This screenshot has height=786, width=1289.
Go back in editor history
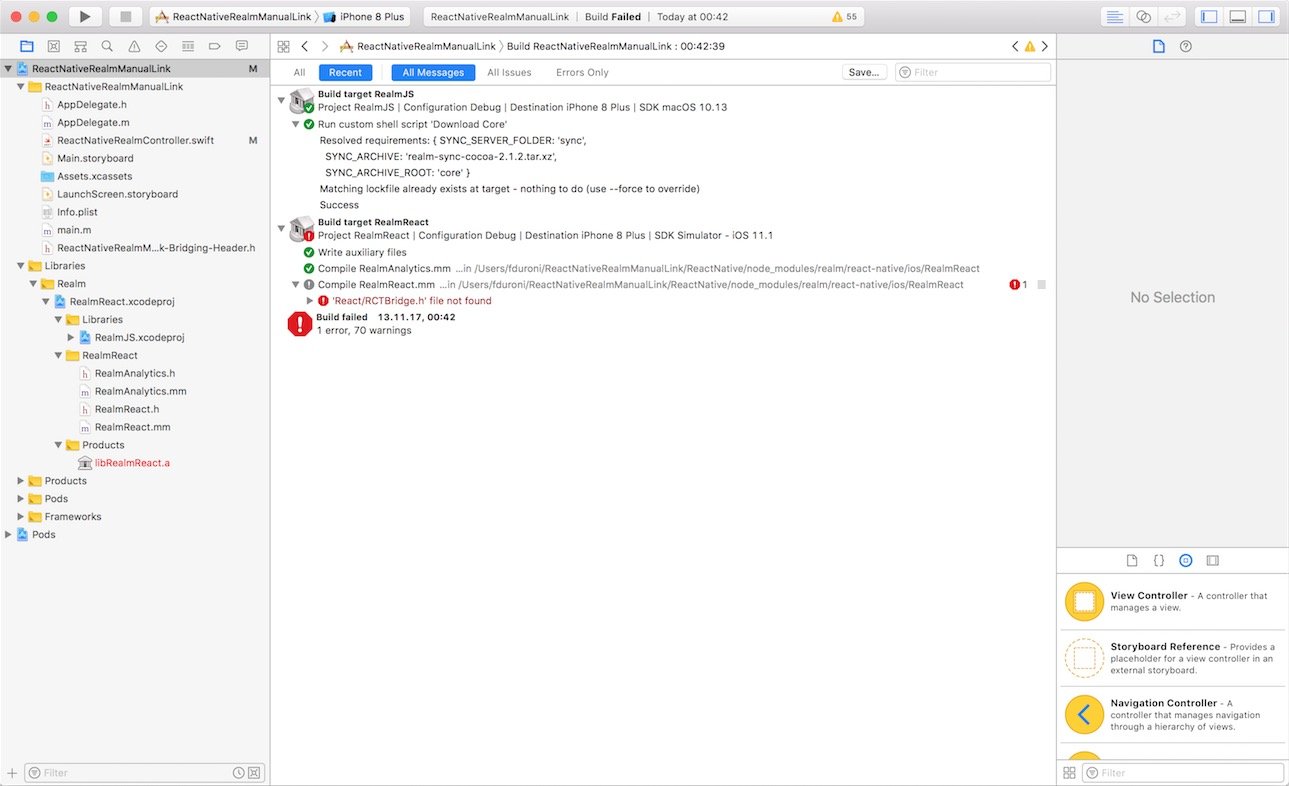pos(305,46)
